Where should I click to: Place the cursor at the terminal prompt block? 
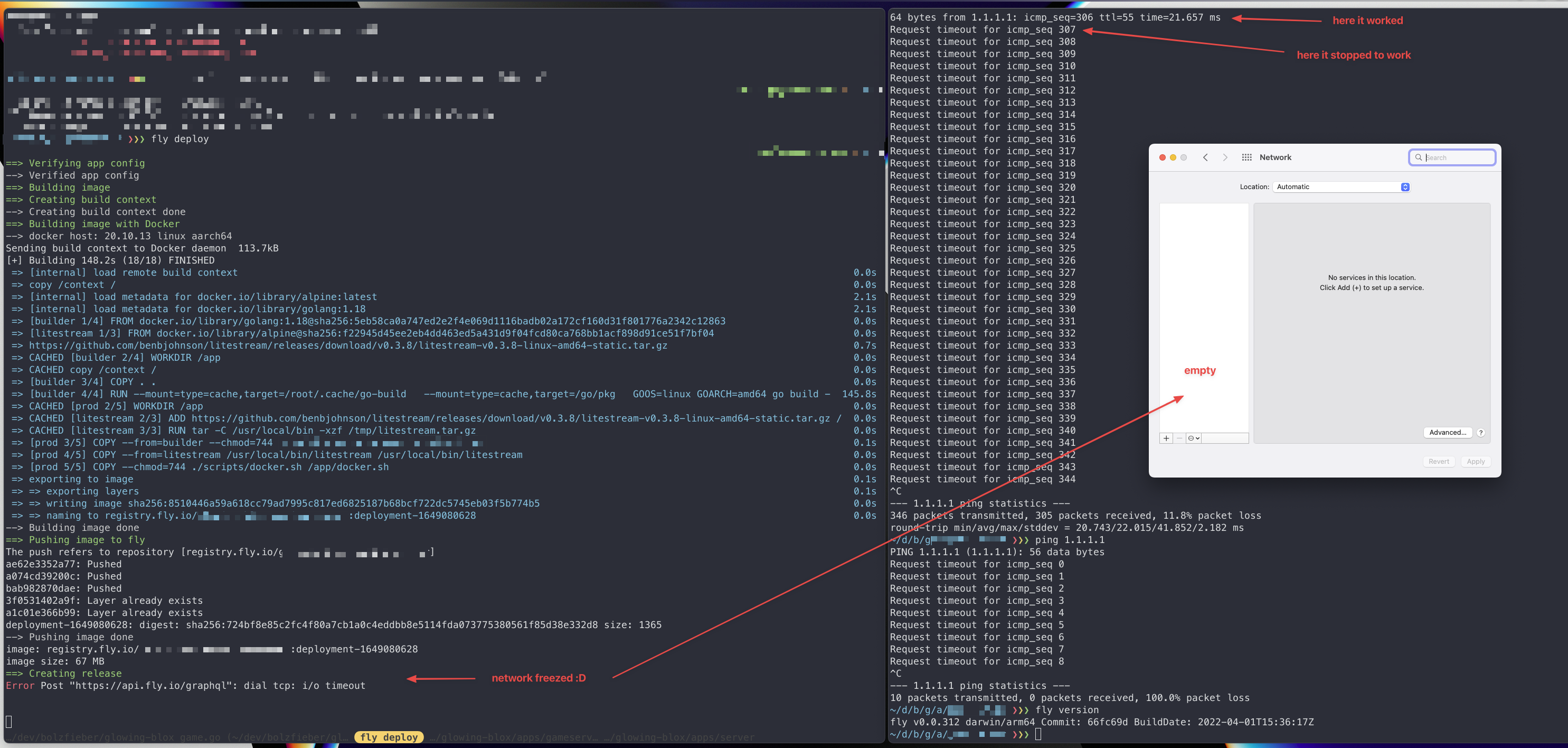[1040, 734]
